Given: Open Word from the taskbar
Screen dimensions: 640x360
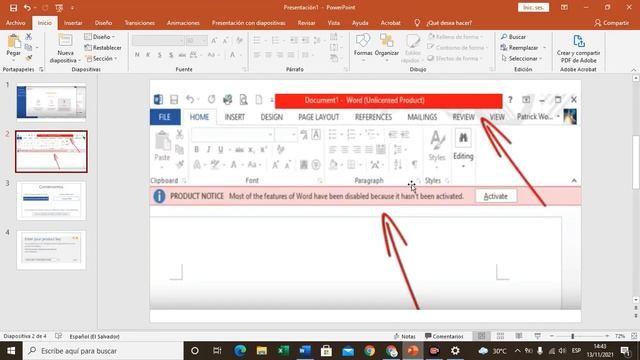Looking at the screenshot, I should click(305, 351).
